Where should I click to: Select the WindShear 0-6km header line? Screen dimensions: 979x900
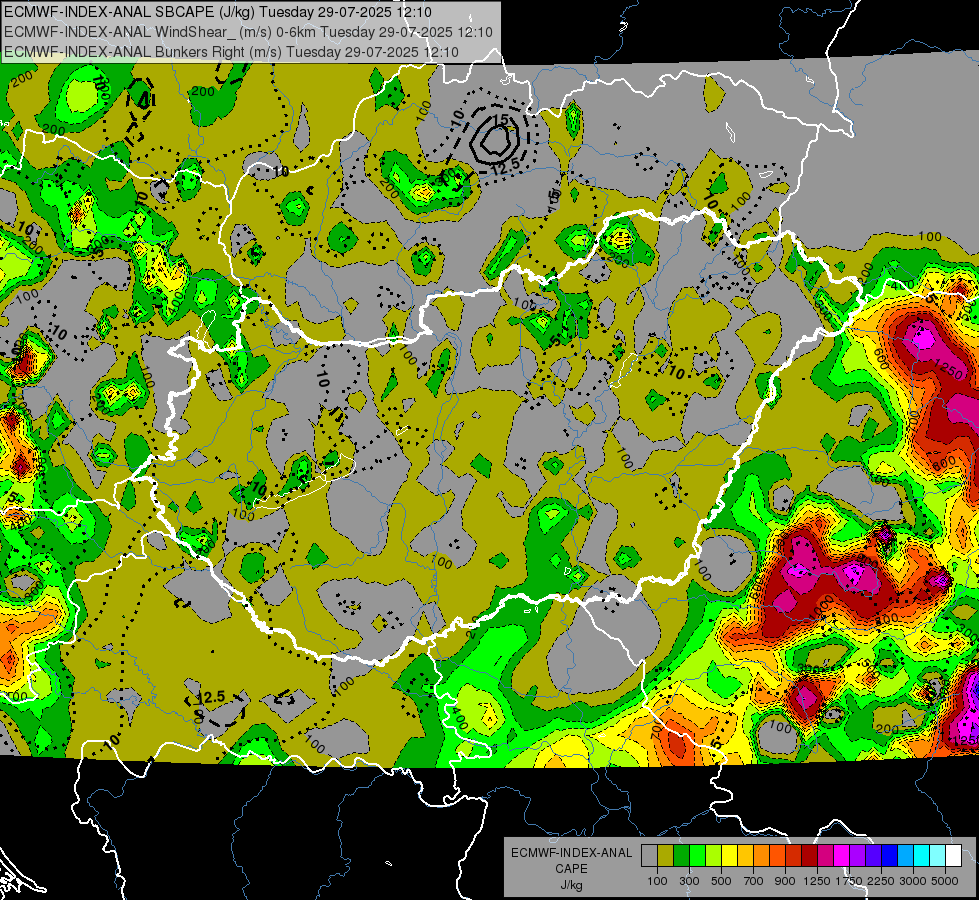point(248,32)
